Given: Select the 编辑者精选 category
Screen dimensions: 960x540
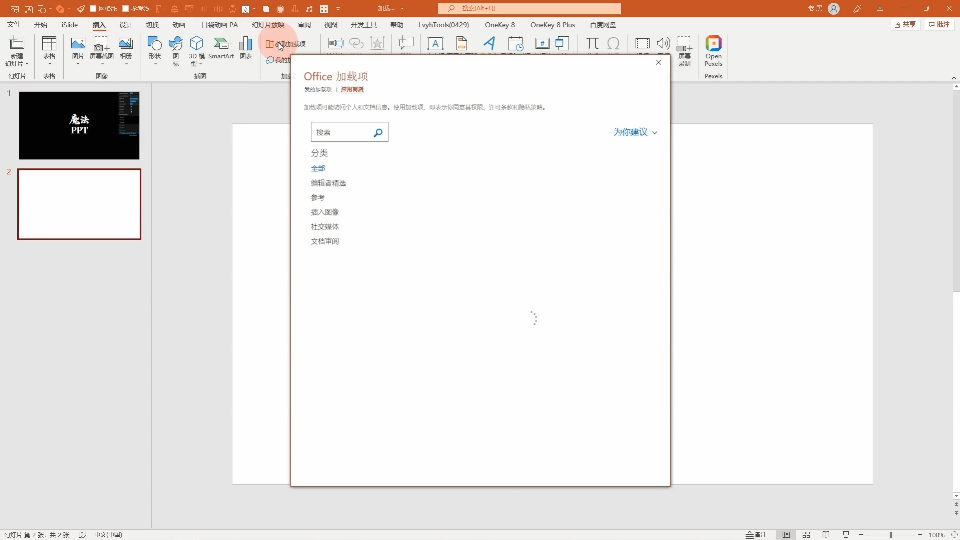Looking at the screenshot, I should [328, 183].
